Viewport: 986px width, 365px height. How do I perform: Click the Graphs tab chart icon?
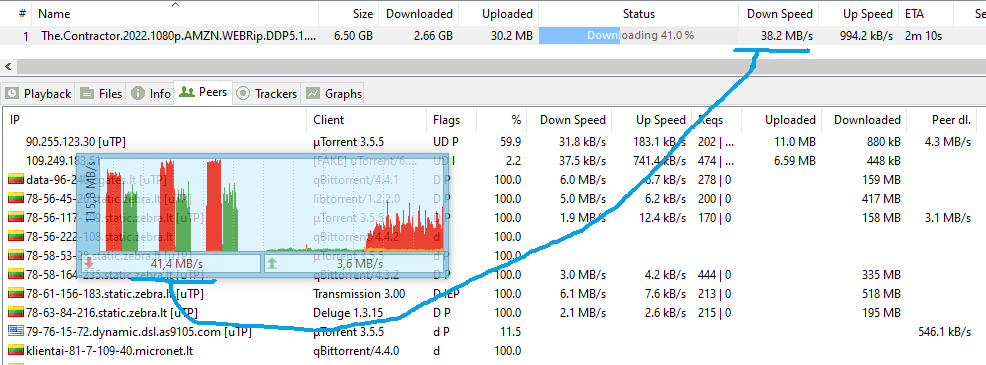coord(313,93)
